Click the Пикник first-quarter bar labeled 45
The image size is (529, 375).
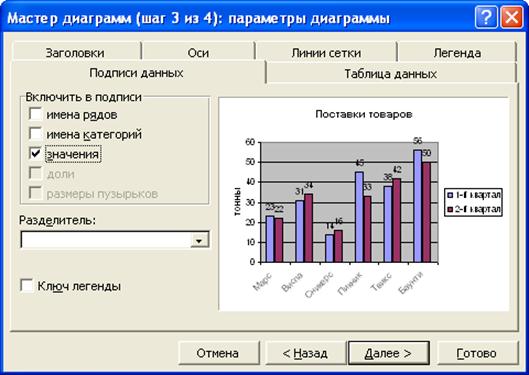(x=359, y=217)
